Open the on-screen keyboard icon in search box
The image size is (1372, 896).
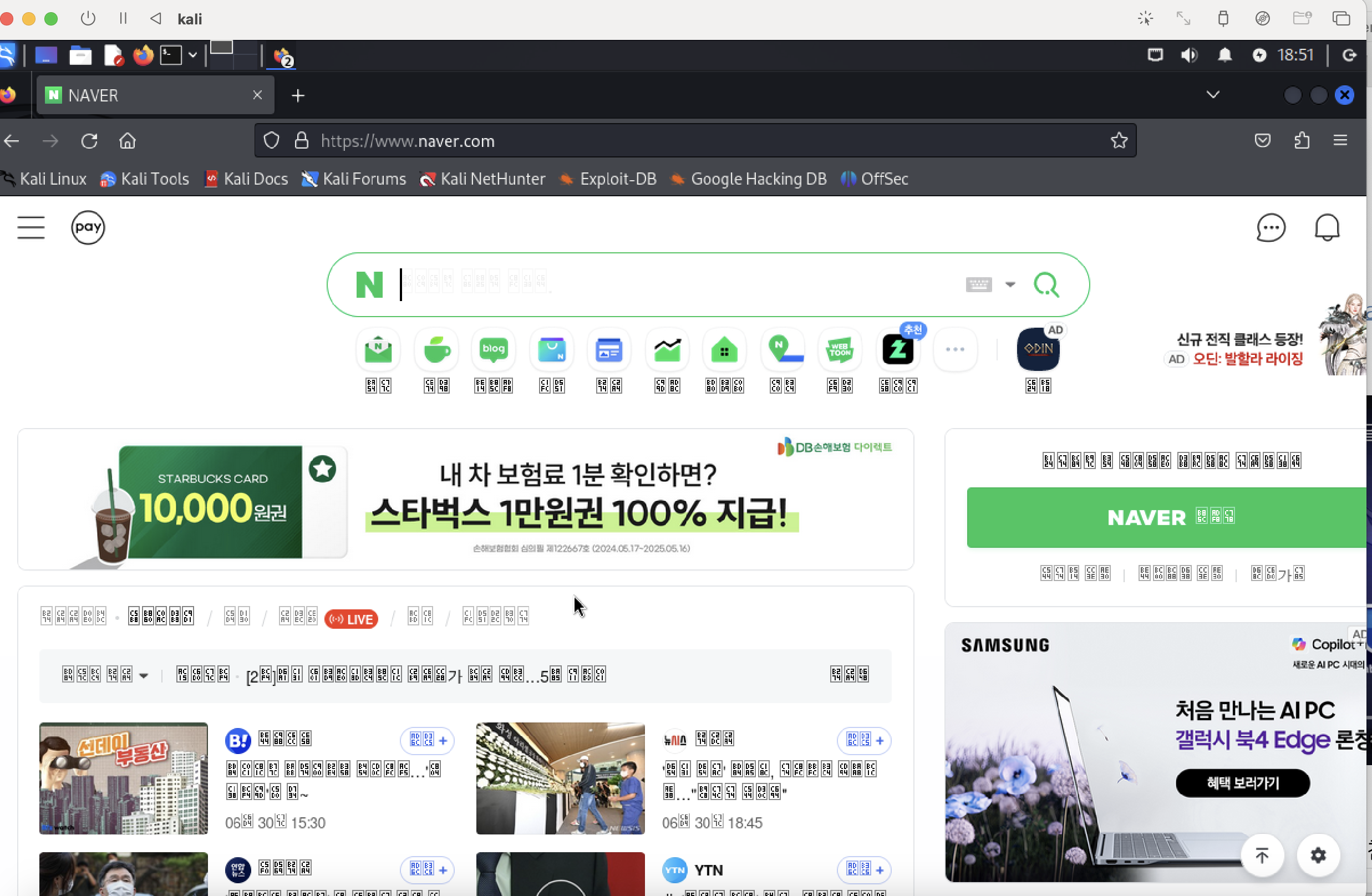pos(978,284)
